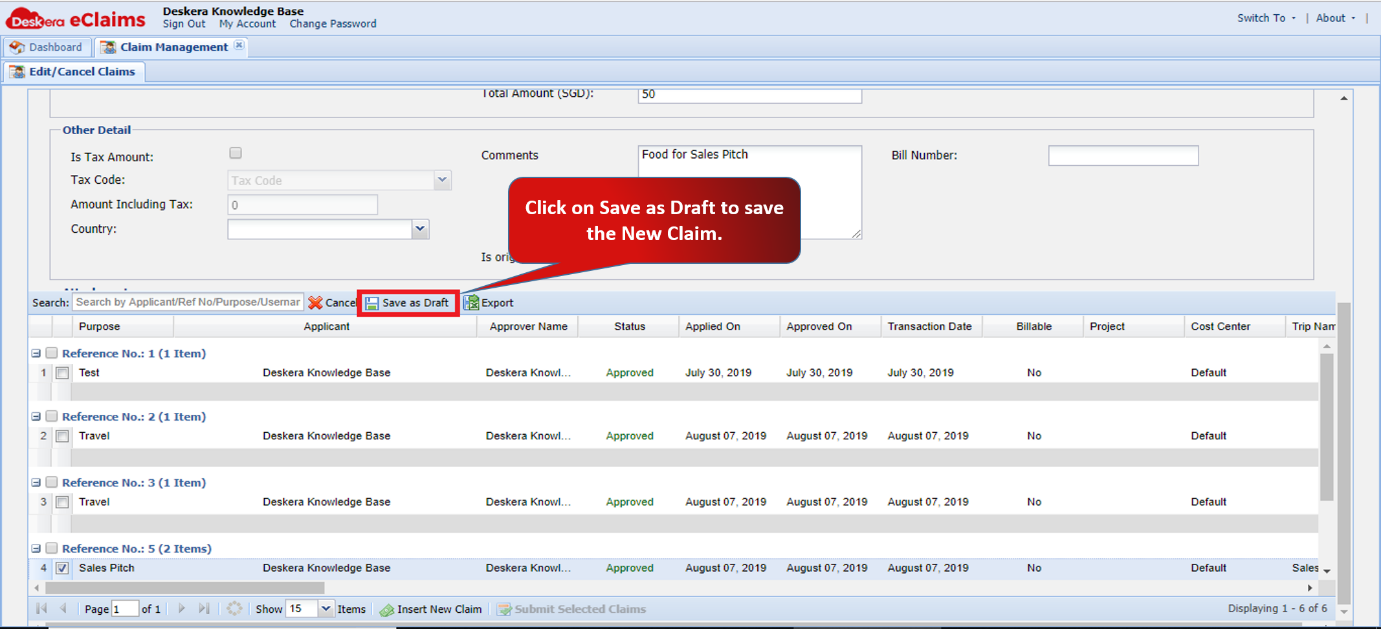Open the Show items-per-page dropdown

(x=326, y=609)
